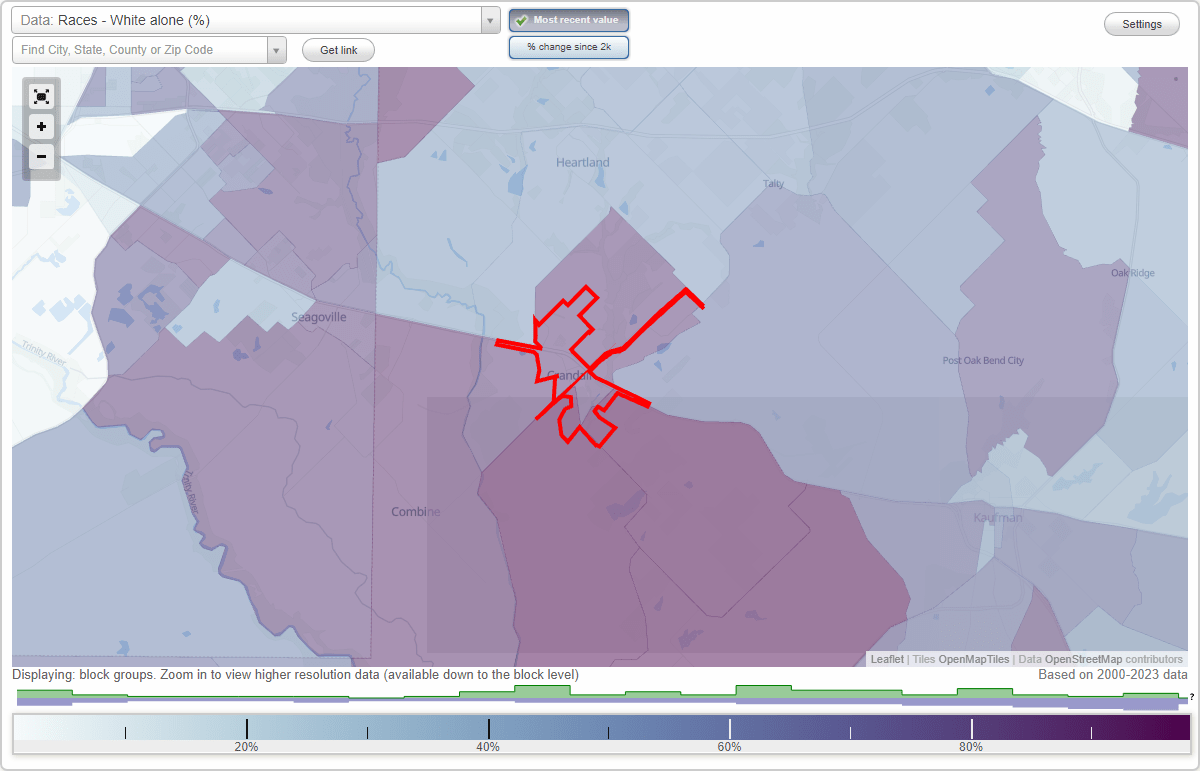Switch to % change since 2k view

tap(568, 46)
